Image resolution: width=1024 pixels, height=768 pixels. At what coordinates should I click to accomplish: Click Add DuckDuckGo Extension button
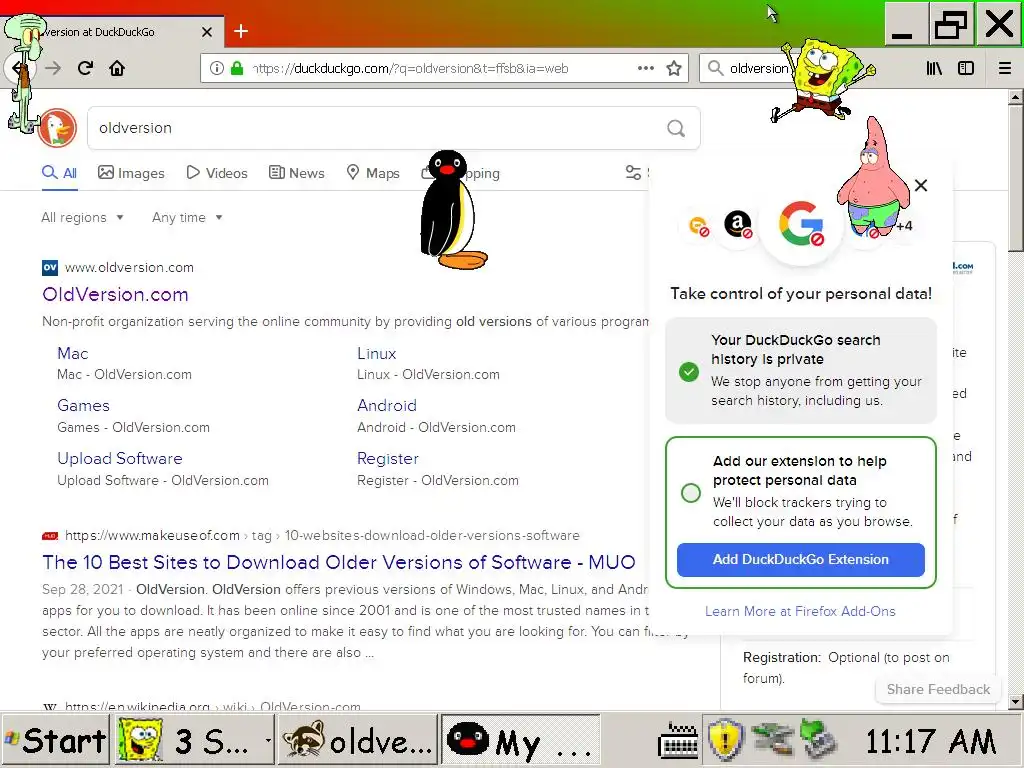click(801, 560)
